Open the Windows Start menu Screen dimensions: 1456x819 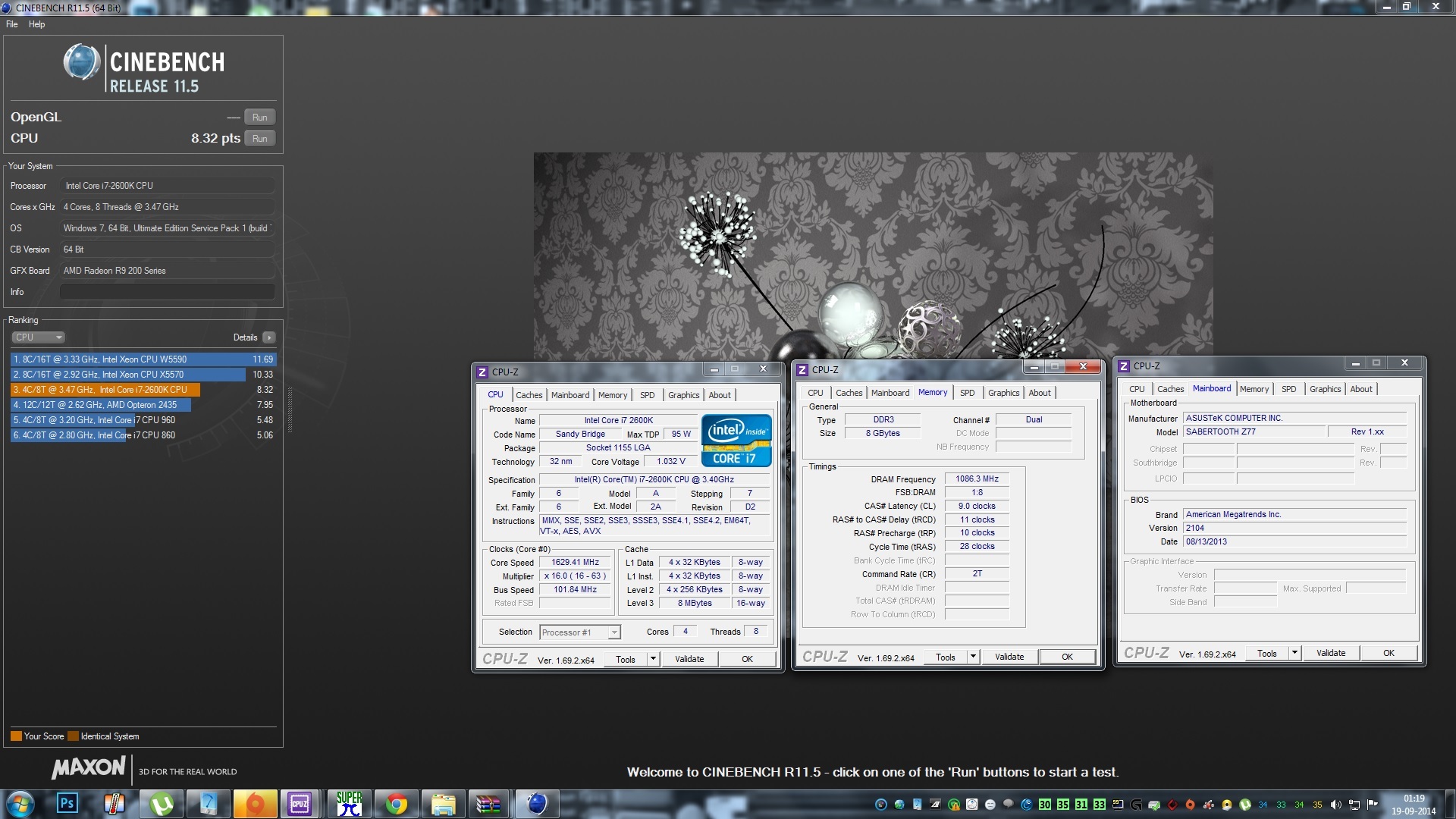tap(20, 804)
